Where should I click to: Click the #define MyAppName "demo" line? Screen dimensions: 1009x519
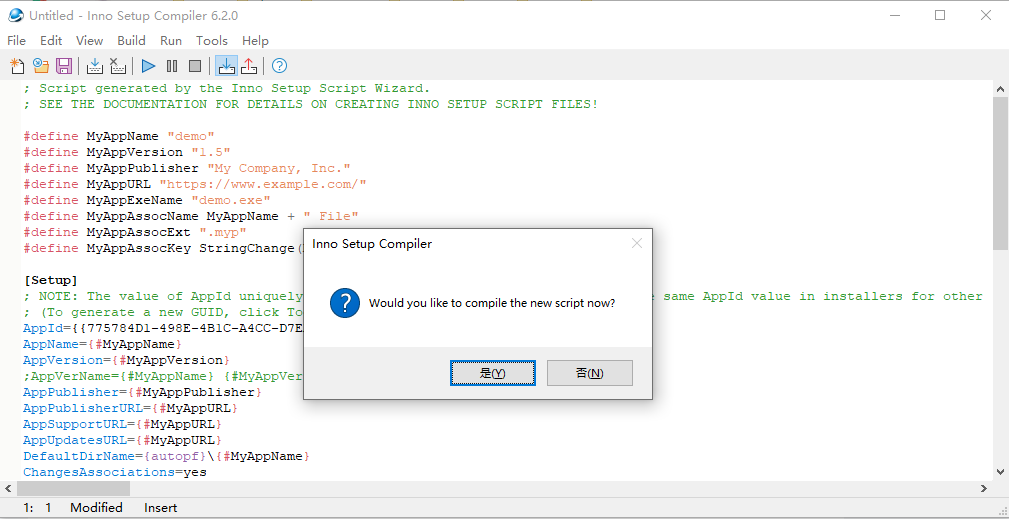click(118, 136)
